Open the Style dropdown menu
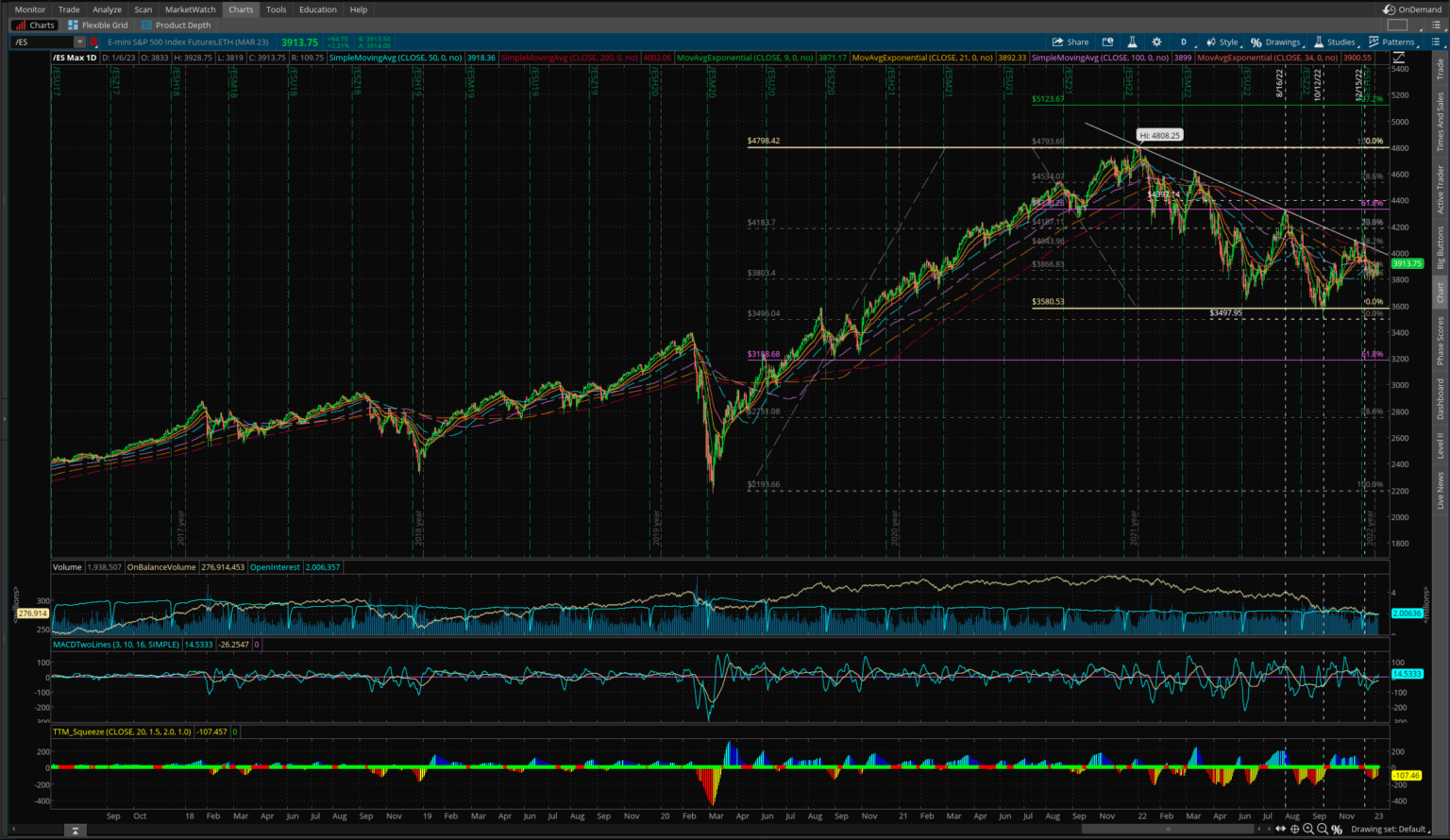Image resolution: width=1450 pixels, height=840 pixels. pos(1223,42)
